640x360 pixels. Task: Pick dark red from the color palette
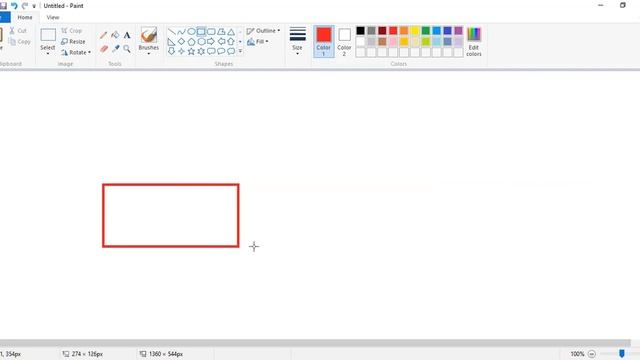coord(382,31)
